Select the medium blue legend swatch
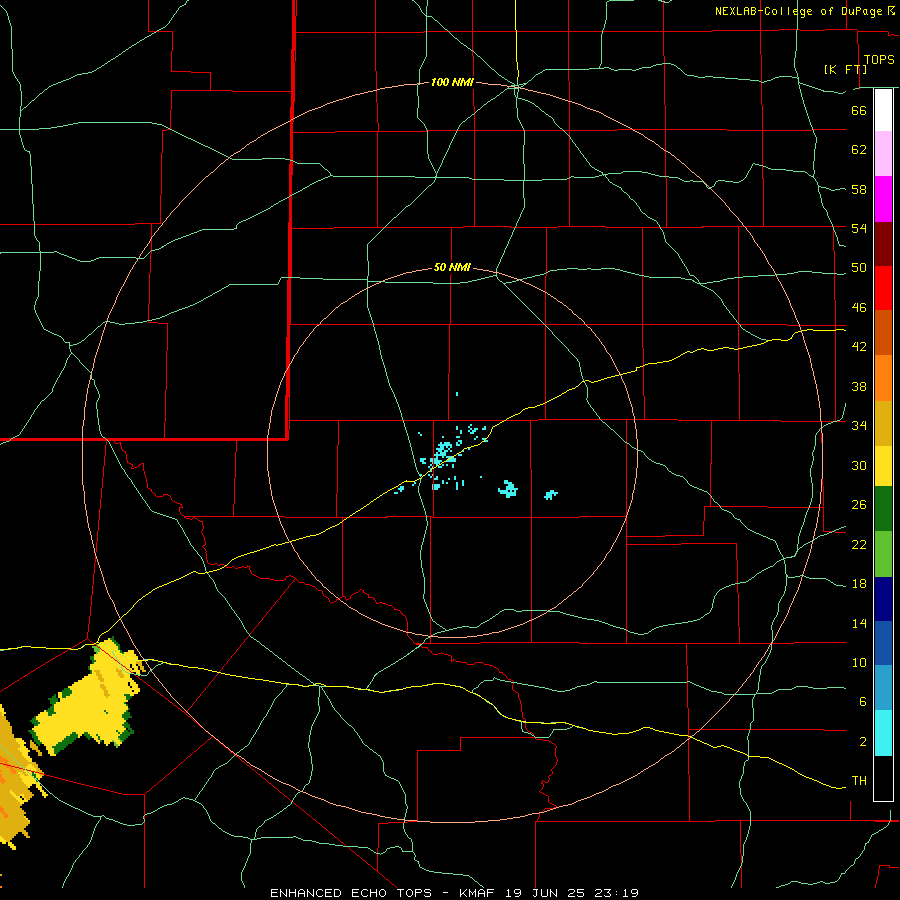Image resolution: width=900 pixels, height=900 pixels. [x=883, y=643]
